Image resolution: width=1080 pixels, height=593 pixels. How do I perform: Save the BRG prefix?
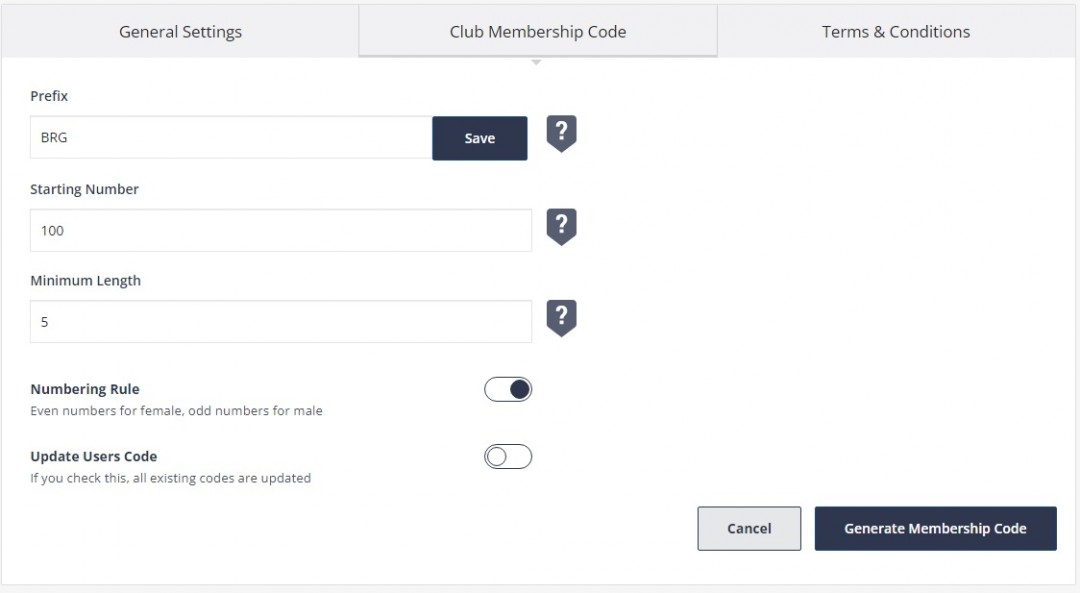pyautogui.click(x=480, y=138)
